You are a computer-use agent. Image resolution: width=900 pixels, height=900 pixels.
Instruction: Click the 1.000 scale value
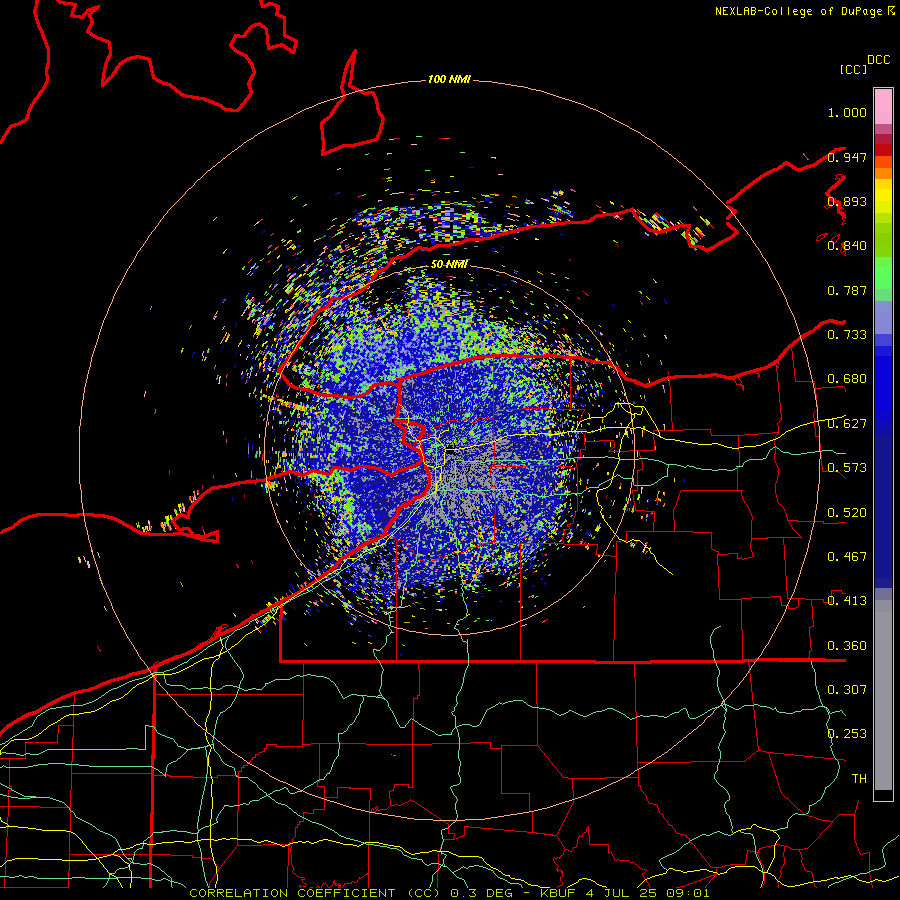point(847,112)
